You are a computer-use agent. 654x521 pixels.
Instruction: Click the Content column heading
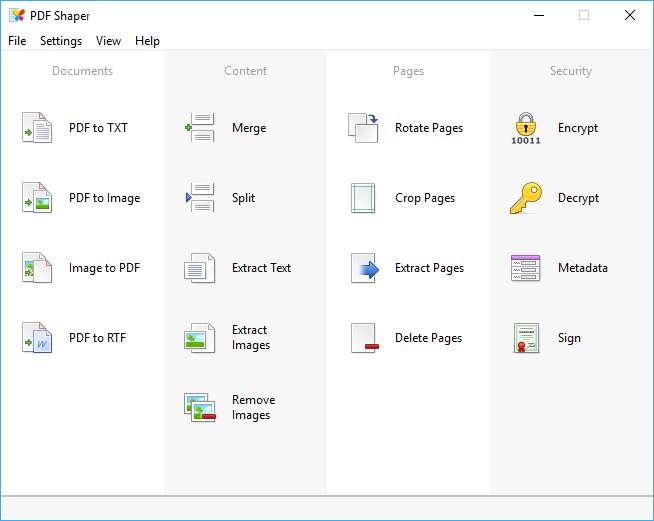pyautogui.click(x=246, y=71)
